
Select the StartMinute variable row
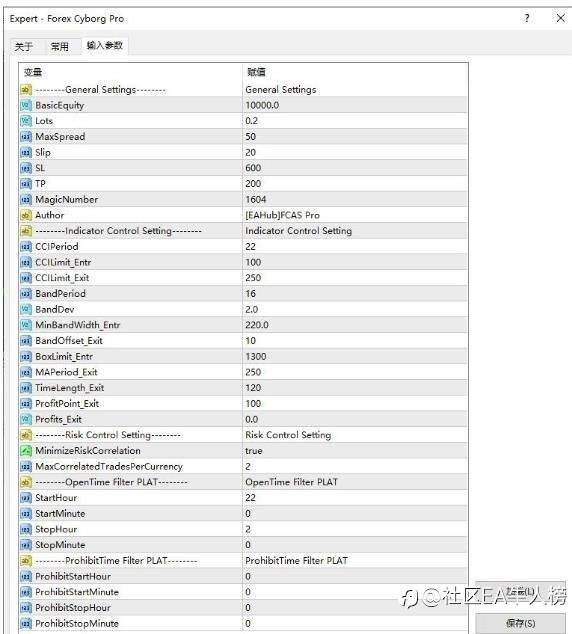[x=243, y=514]
